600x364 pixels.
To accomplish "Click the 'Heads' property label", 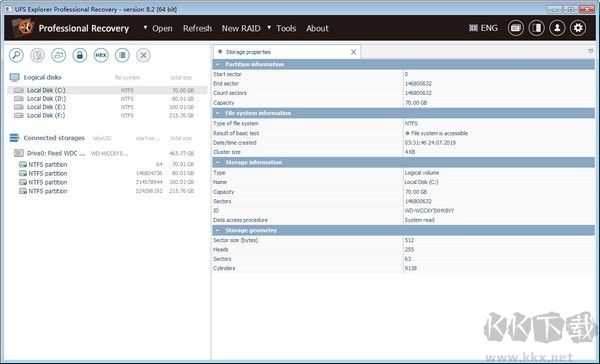I will [x=221, y=250].
